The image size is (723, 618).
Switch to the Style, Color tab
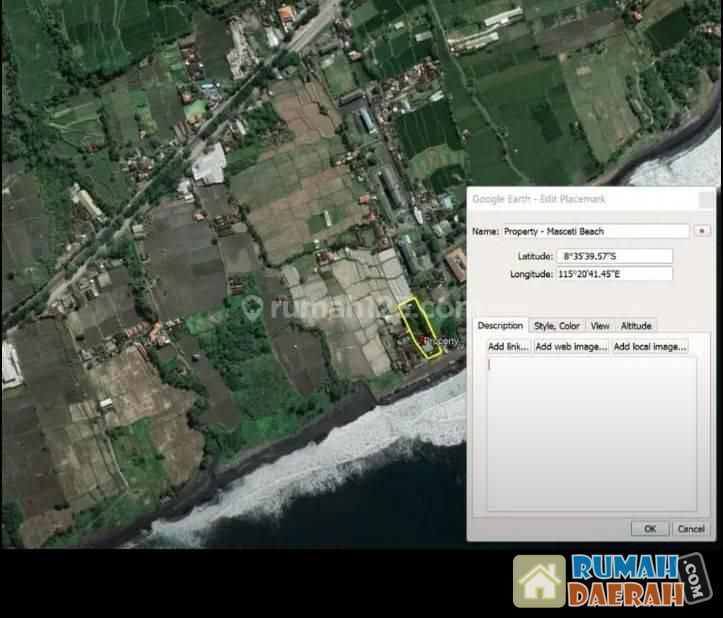point(556,325)
